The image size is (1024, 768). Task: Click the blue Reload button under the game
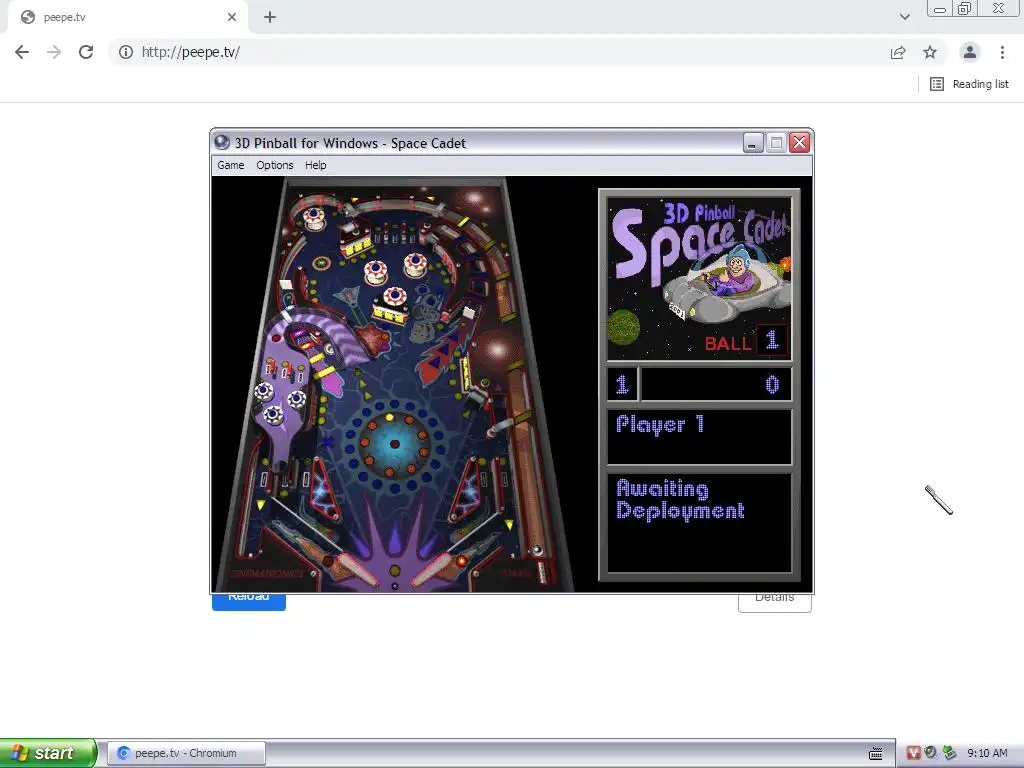point(249,601)
